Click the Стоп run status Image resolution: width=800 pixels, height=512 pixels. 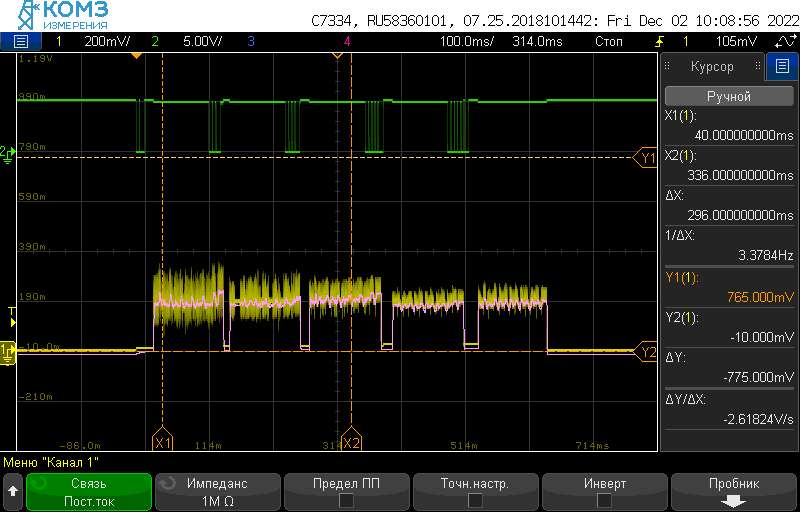(x=609, y=41)
